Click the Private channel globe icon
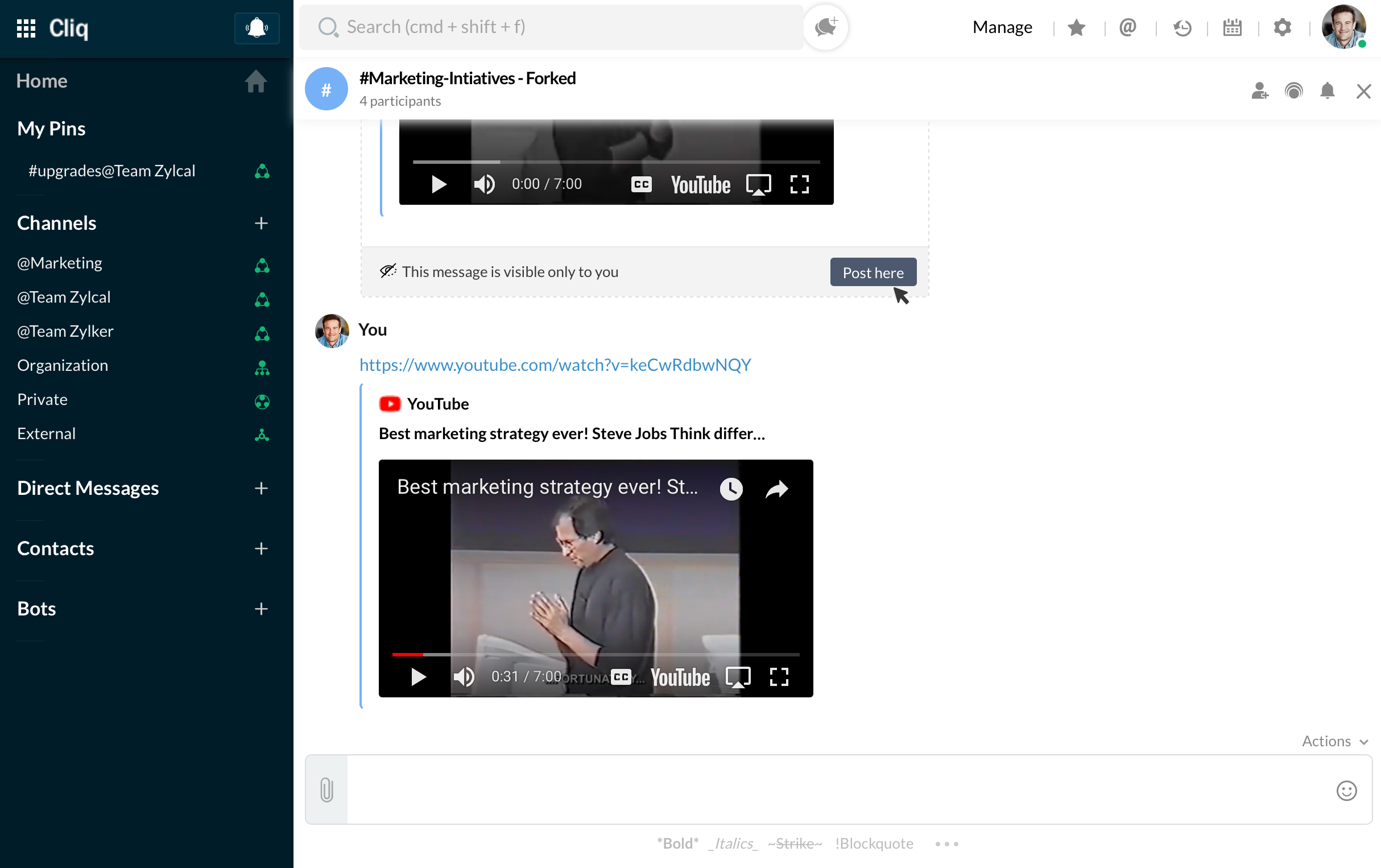 tap(262, 402)
